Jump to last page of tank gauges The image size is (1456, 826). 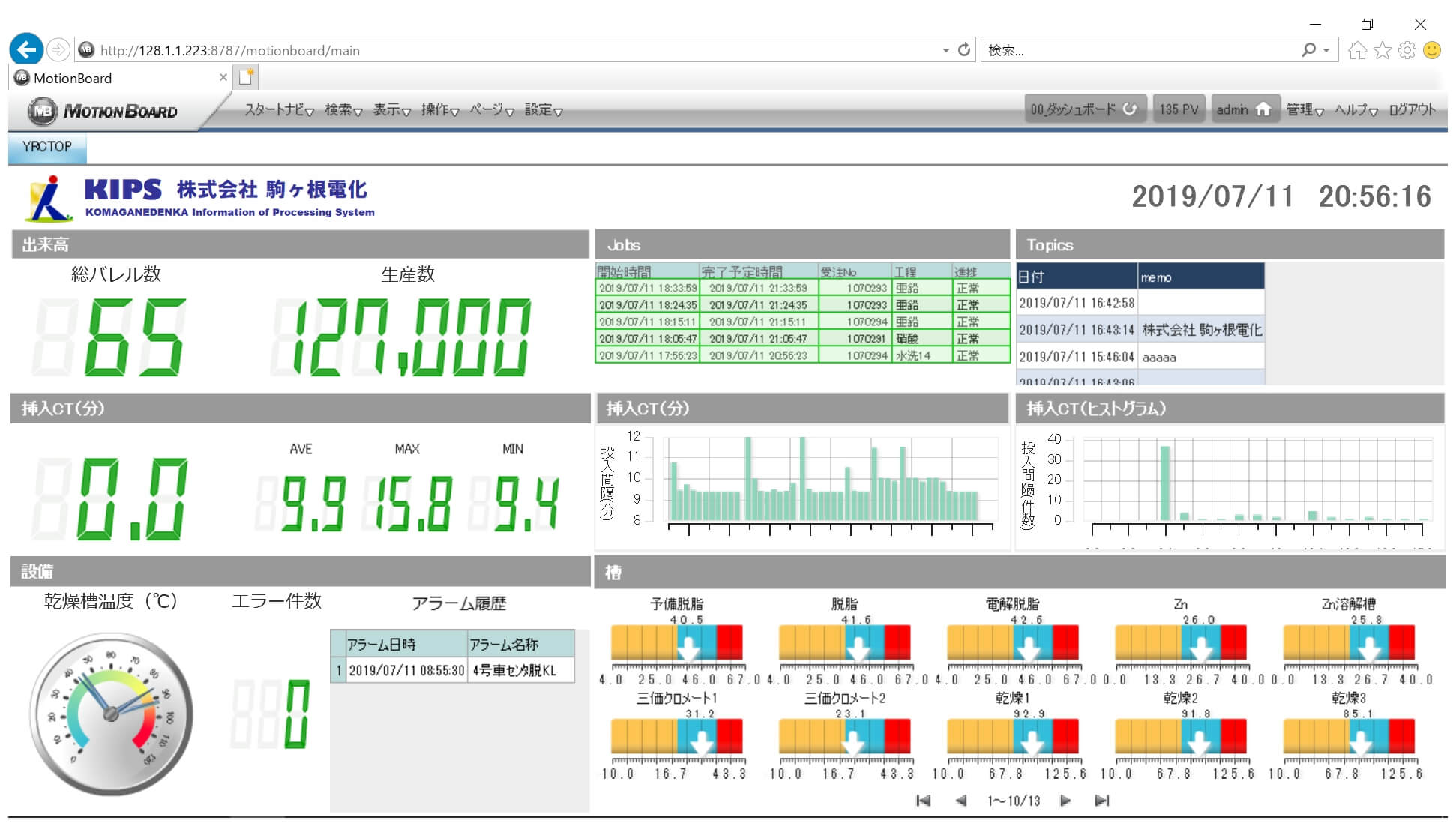click(x=1101, y=801)
